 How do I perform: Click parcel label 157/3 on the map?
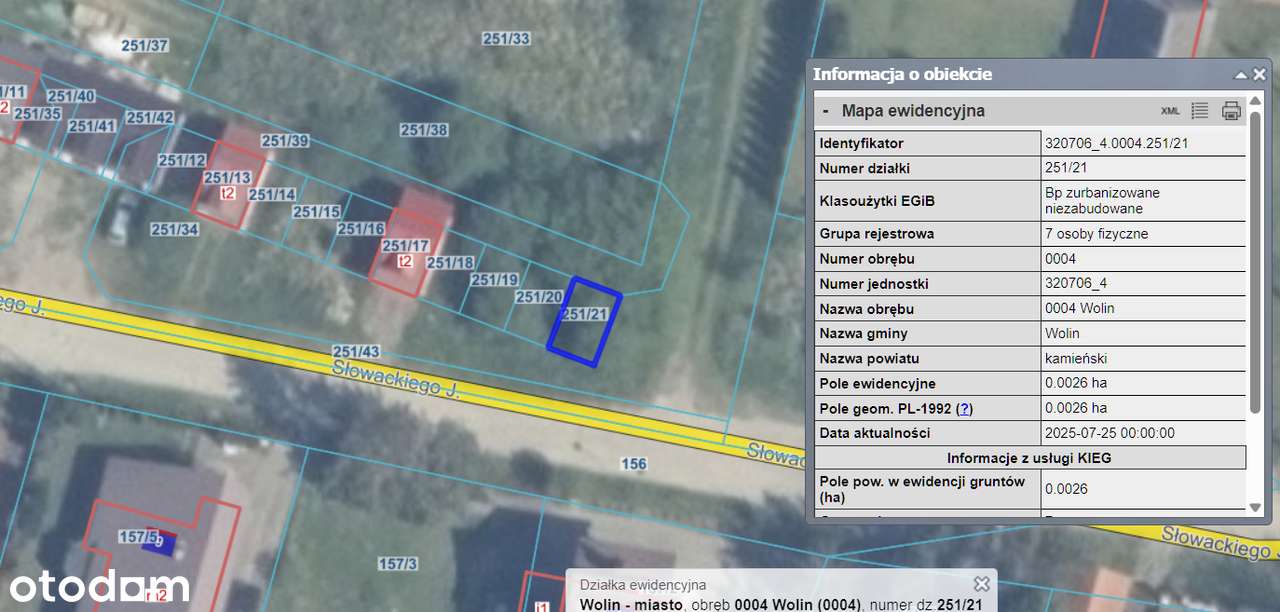coord(397,565)
